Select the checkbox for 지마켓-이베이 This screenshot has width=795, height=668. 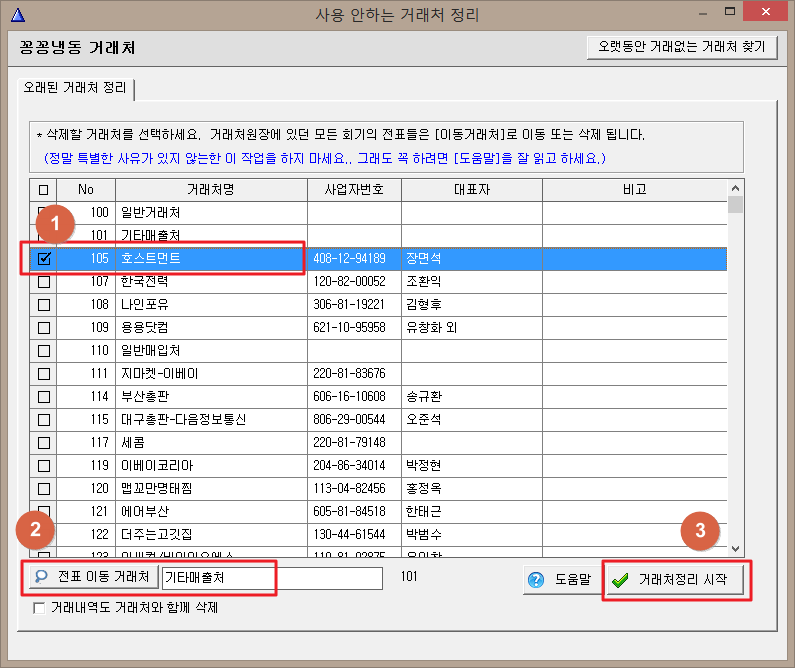(x=44, y=374)
